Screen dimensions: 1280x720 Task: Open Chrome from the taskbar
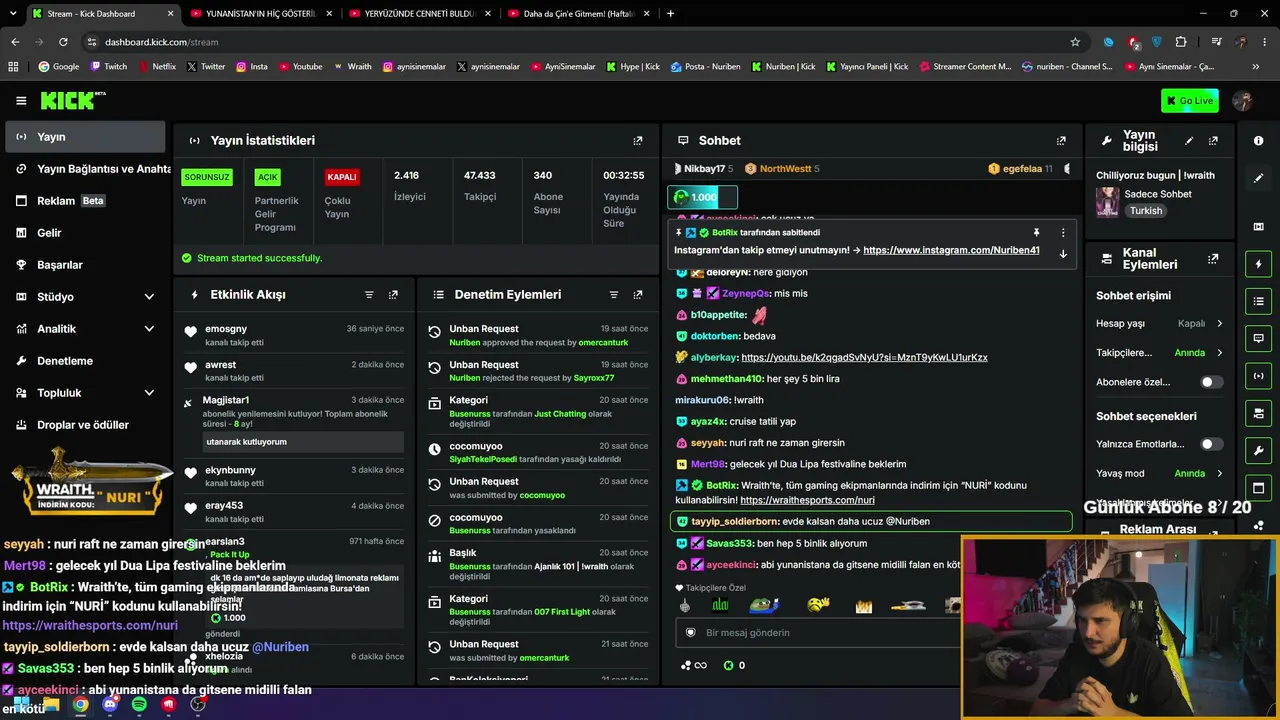coord(80,705)
